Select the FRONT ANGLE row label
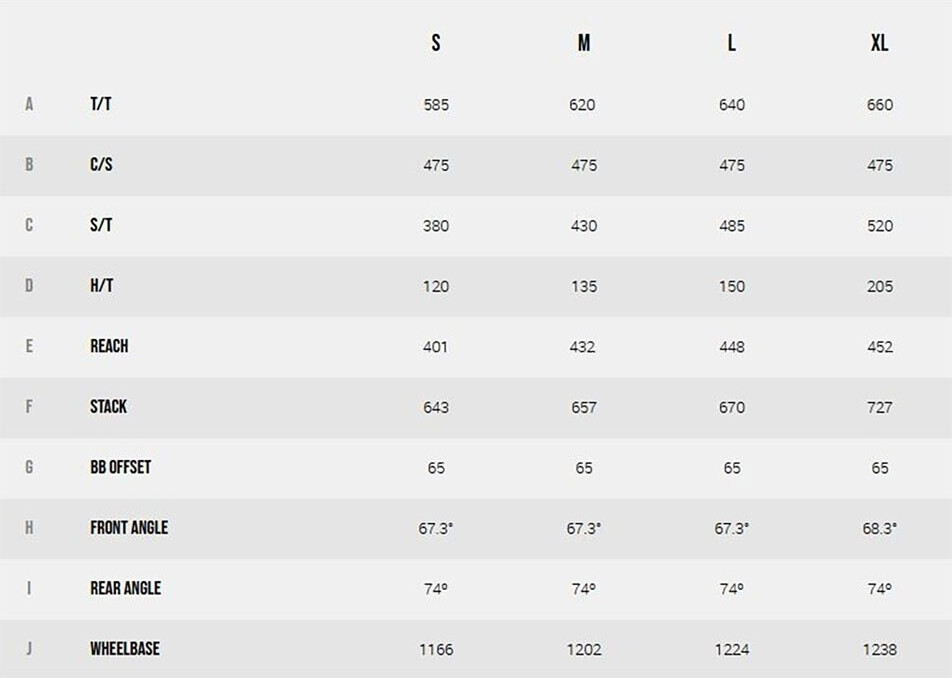Image resolution: width=952 pixels, height=679 pixels. click(129, 527)
